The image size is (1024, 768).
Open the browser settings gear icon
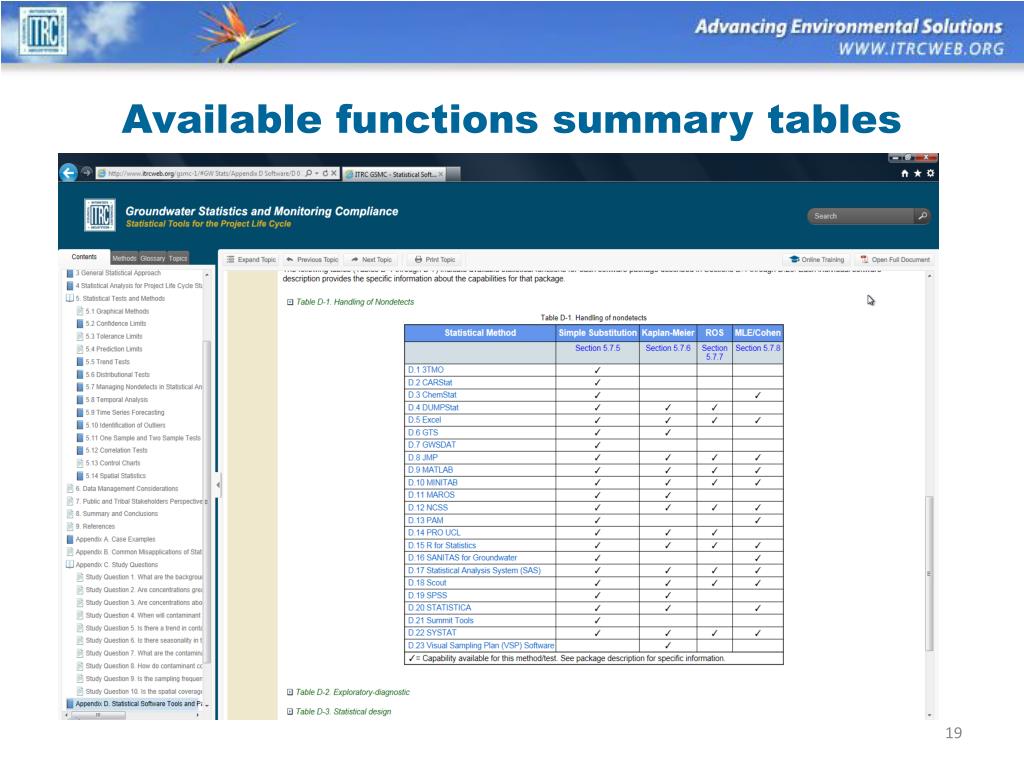[931, 173]
